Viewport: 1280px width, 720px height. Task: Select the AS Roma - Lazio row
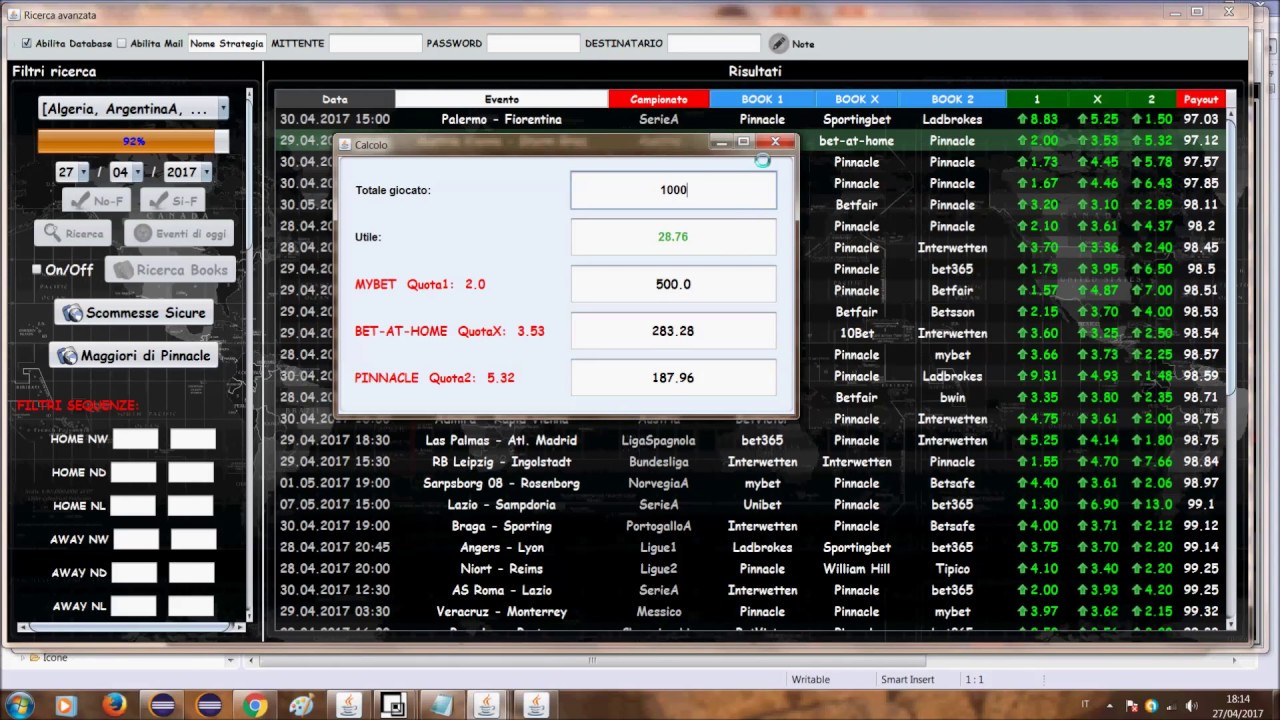(x=750, y=590)
